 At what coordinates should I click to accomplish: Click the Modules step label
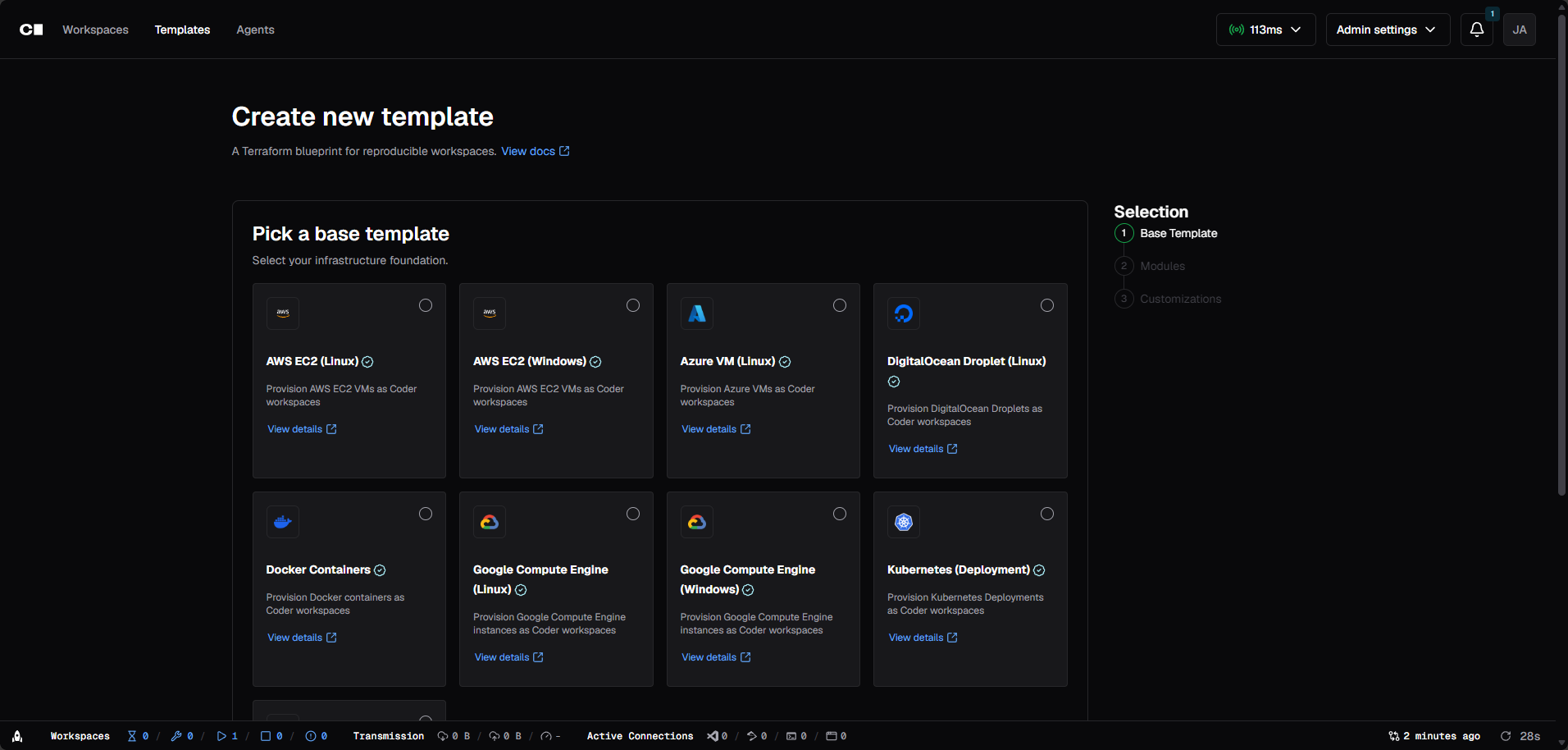click(x=1162, y=266)
